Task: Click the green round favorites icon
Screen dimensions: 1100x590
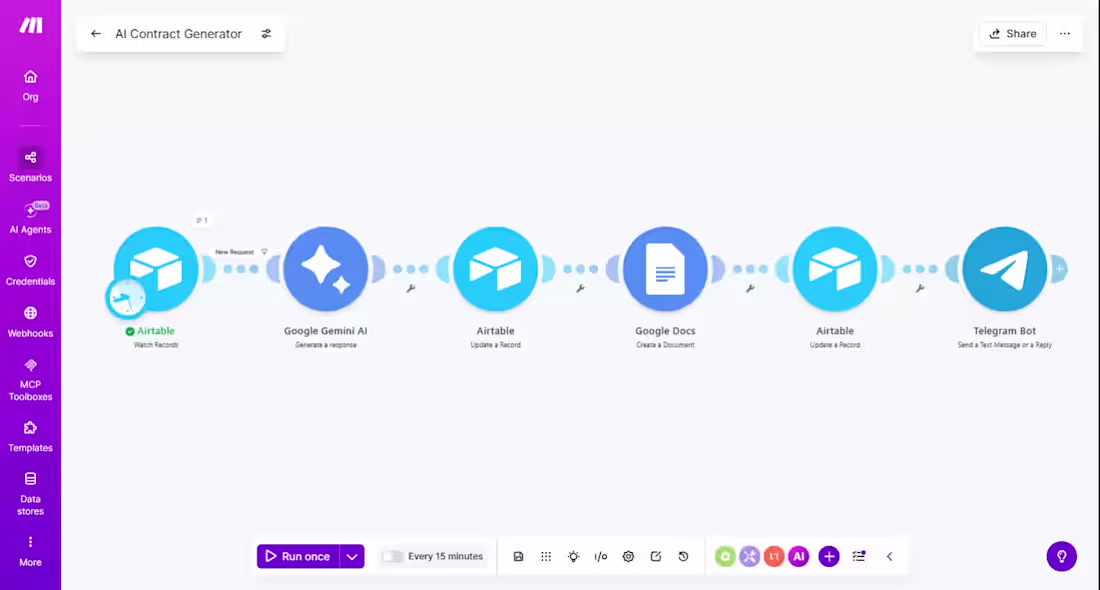Action: [x=725, y=556]
